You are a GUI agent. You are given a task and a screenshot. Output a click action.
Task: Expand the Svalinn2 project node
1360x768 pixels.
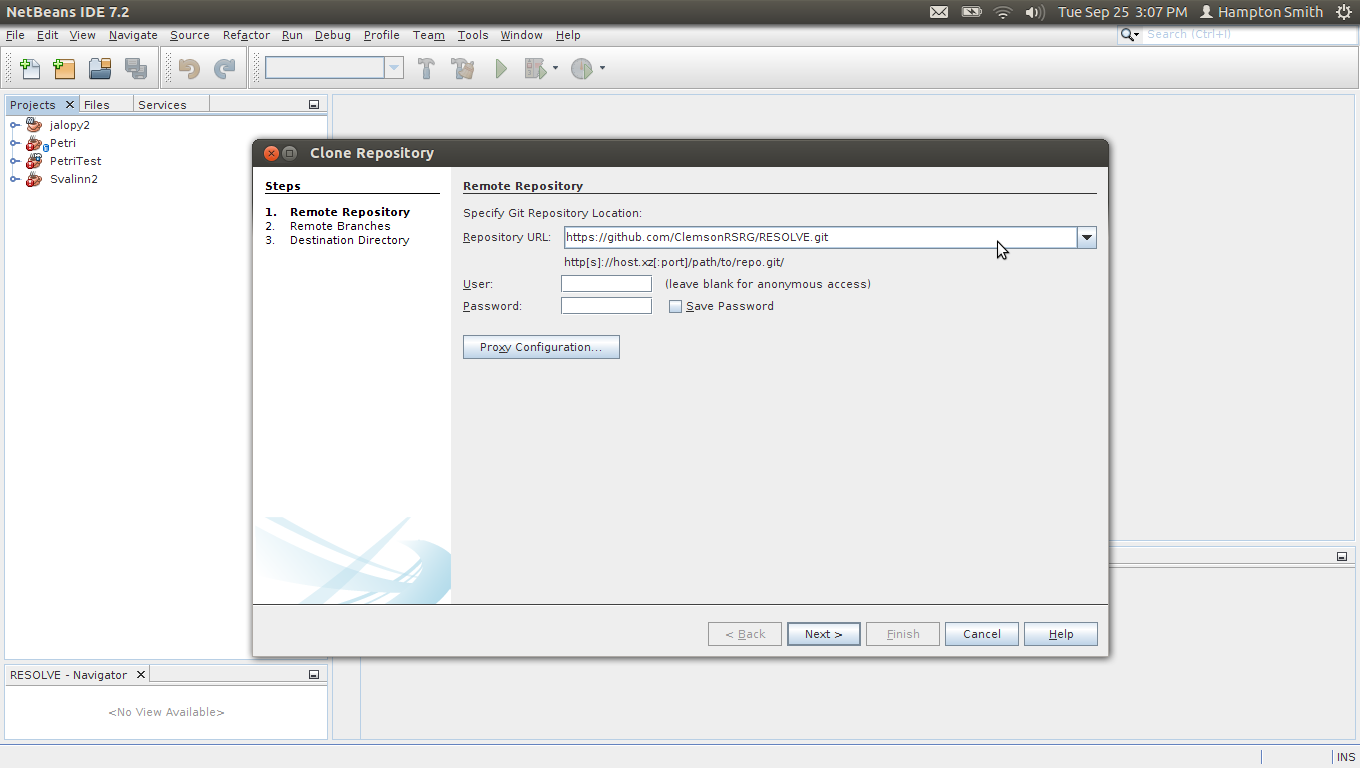pyautogui.click(x=15, y=179)
